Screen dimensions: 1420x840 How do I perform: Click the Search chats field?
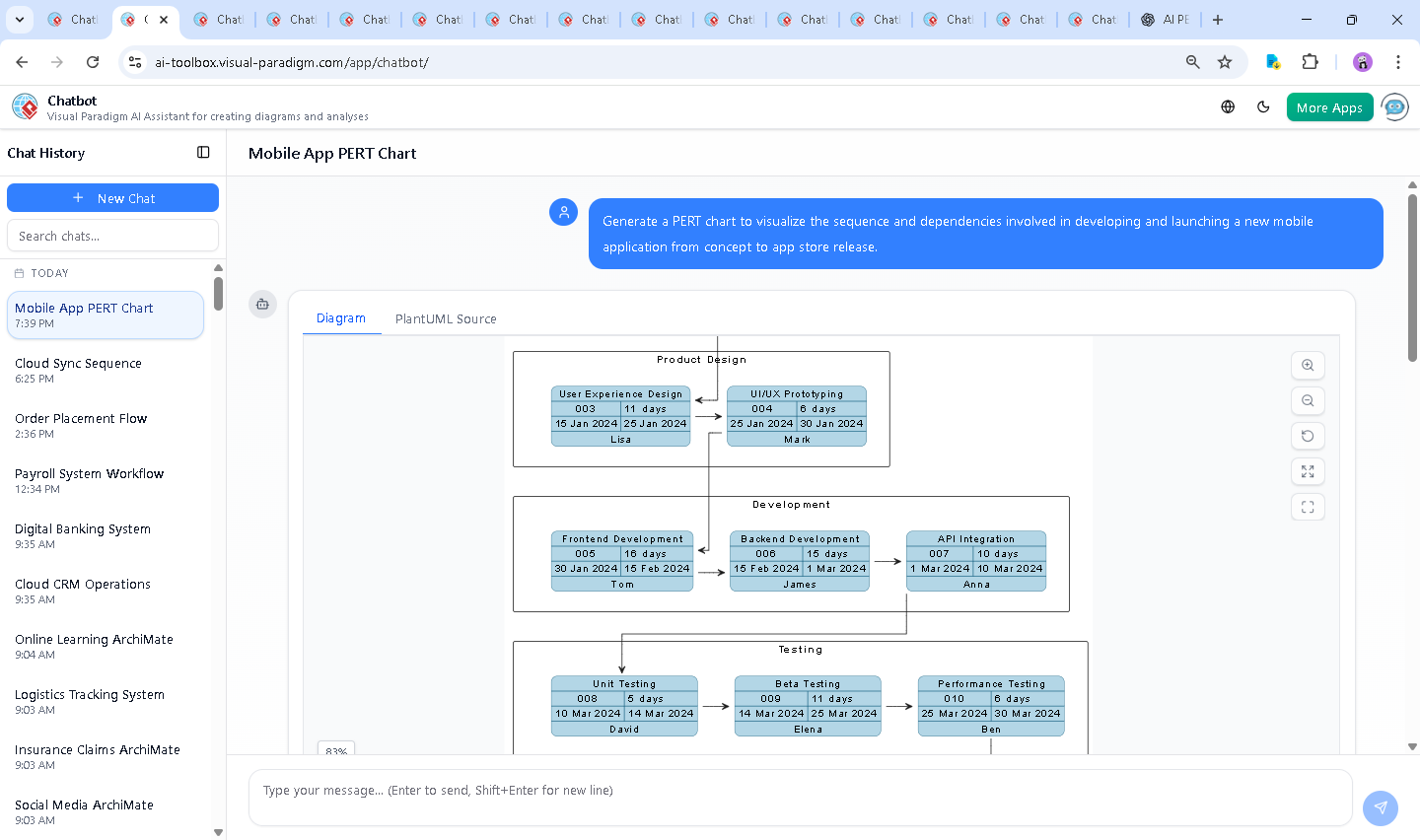[112, 236]
